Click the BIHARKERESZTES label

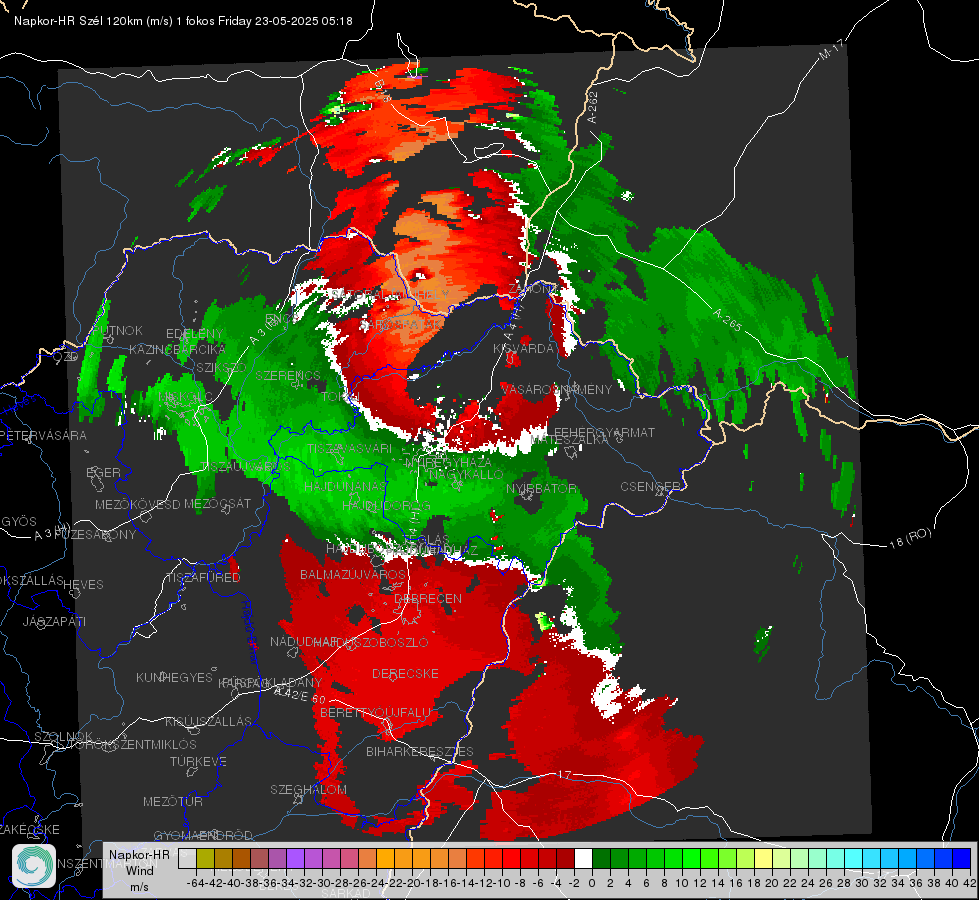coord(420,751)
